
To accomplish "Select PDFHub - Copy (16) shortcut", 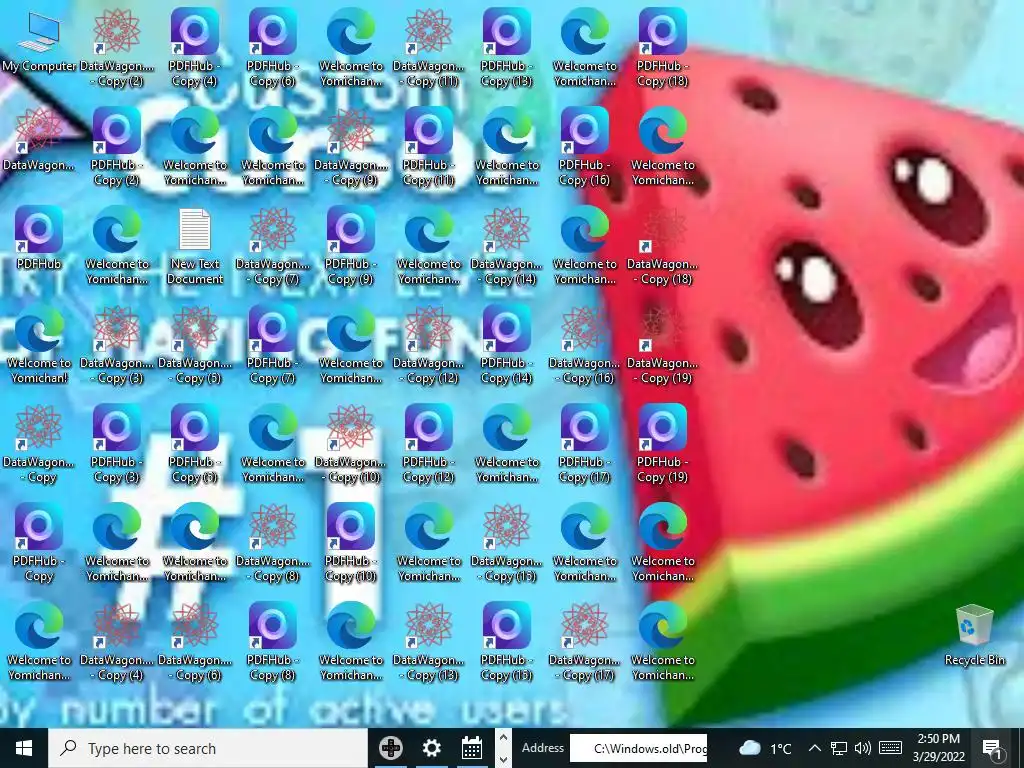I will click(584, 148).
